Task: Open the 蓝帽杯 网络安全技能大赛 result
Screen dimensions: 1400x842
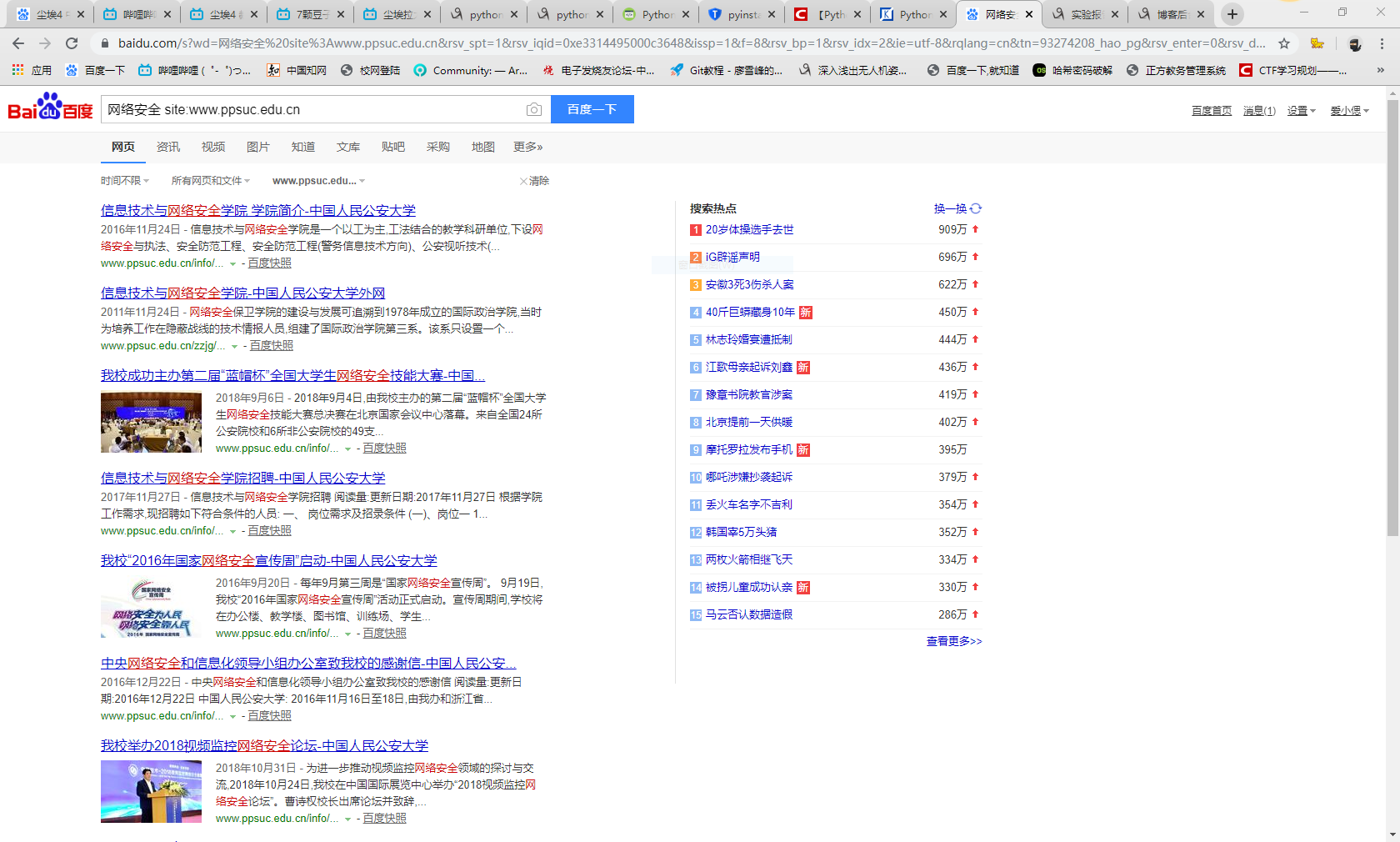Action: (x=292, y=376)
